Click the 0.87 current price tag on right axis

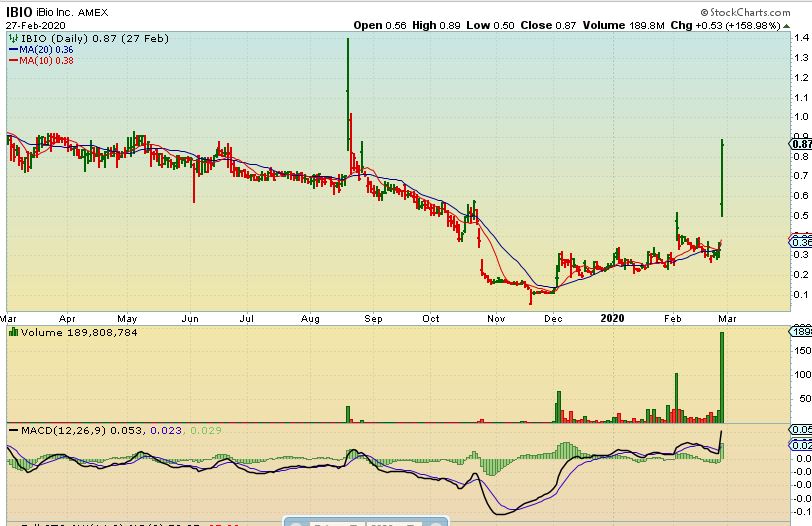tap(801, 144)
